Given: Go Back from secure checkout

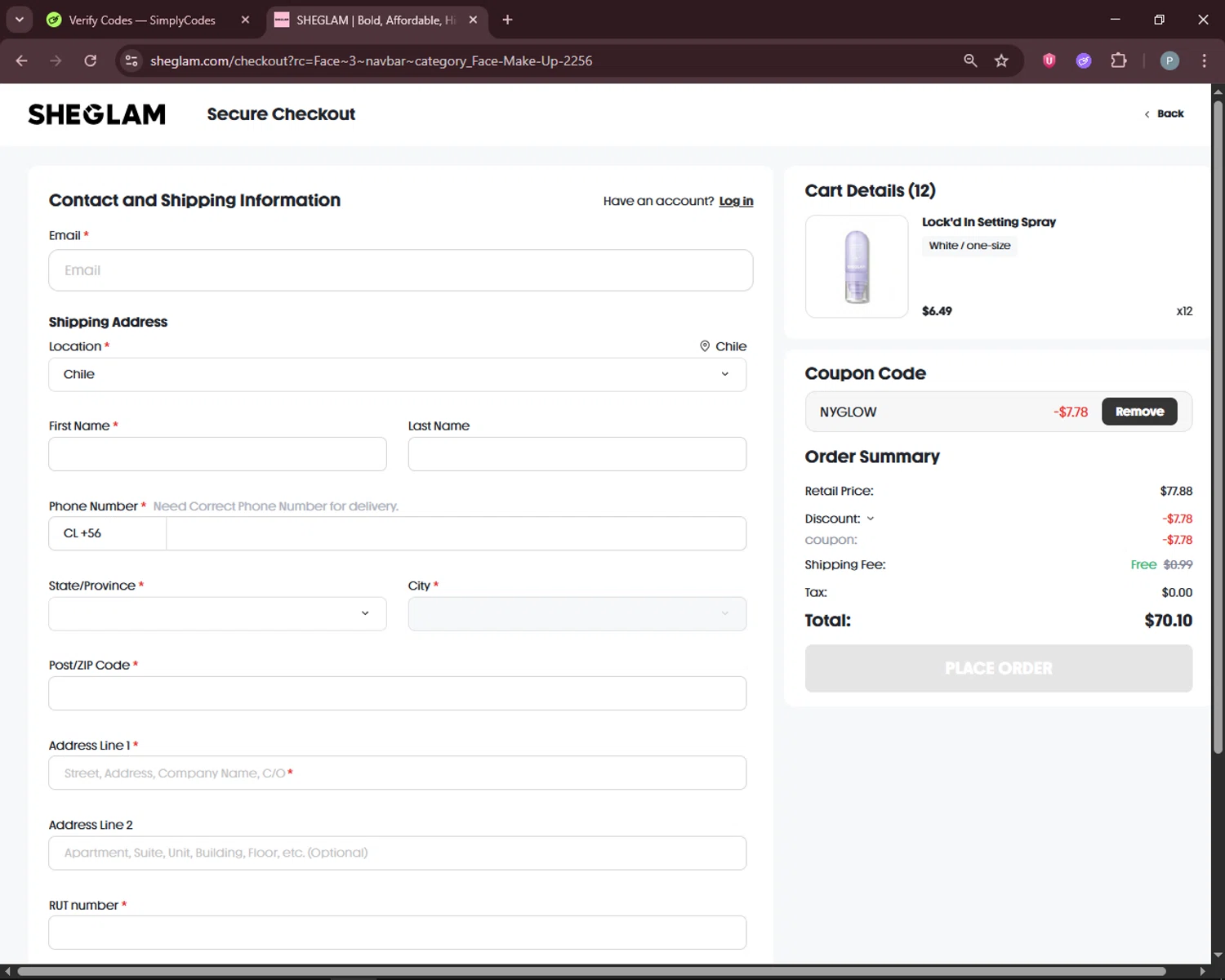Looking at the screenshot, I should [1164, 114].
